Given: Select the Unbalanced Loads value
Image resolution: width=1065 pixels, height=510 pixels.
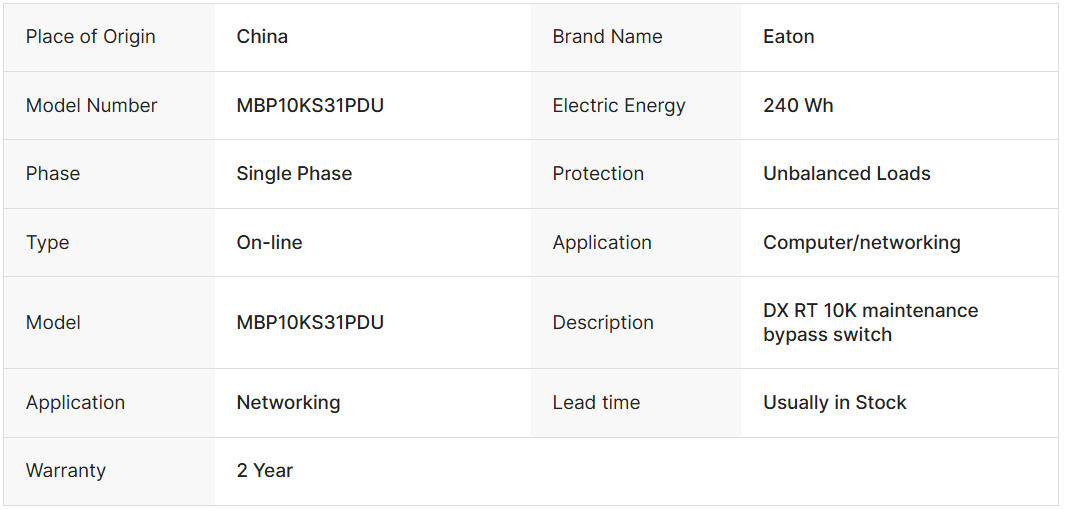Looking at the screenshot, I should pos(846,174).
